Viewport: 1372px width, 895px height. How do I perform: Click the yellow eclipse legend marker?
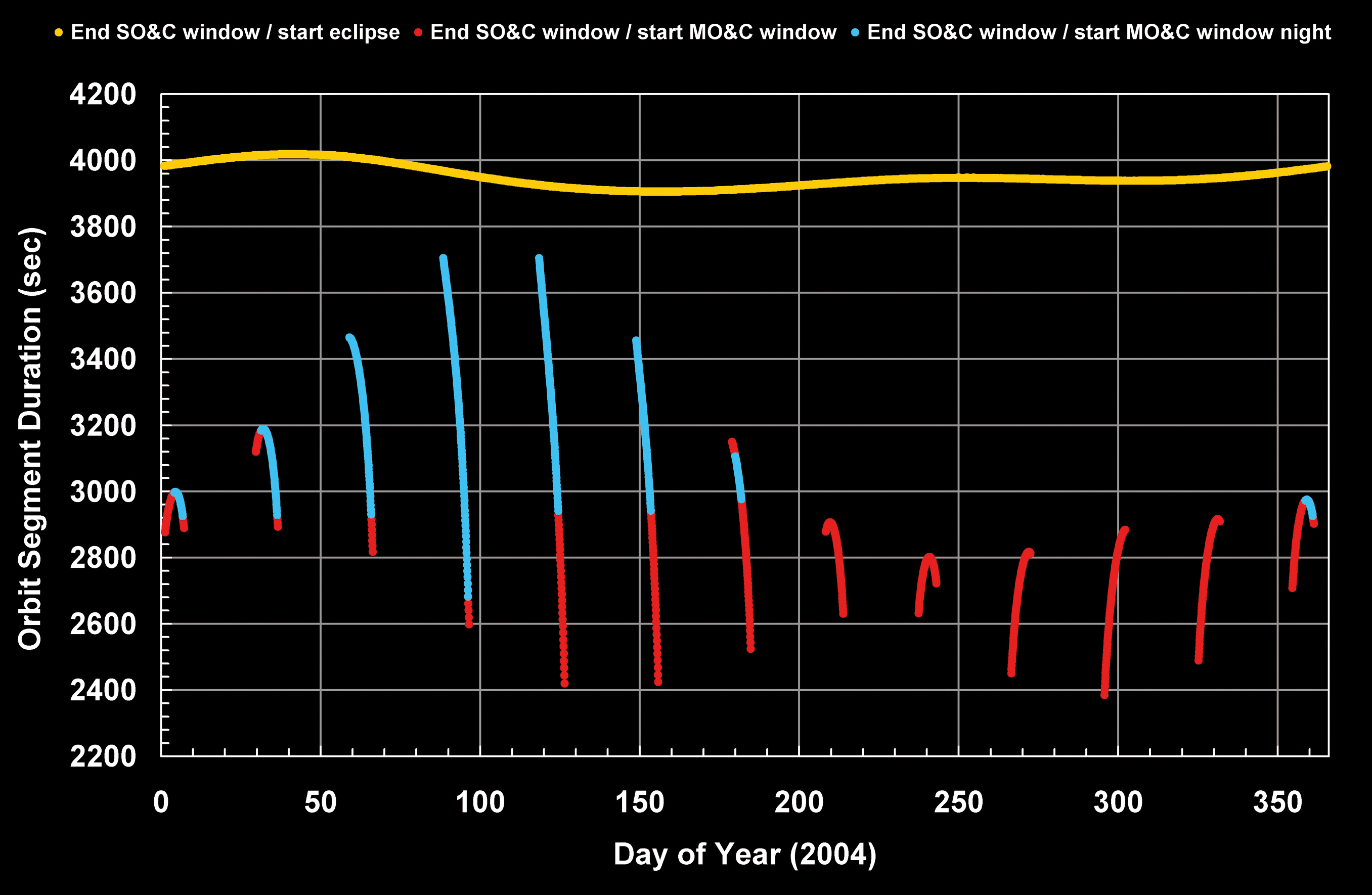[x=58, y=33]
